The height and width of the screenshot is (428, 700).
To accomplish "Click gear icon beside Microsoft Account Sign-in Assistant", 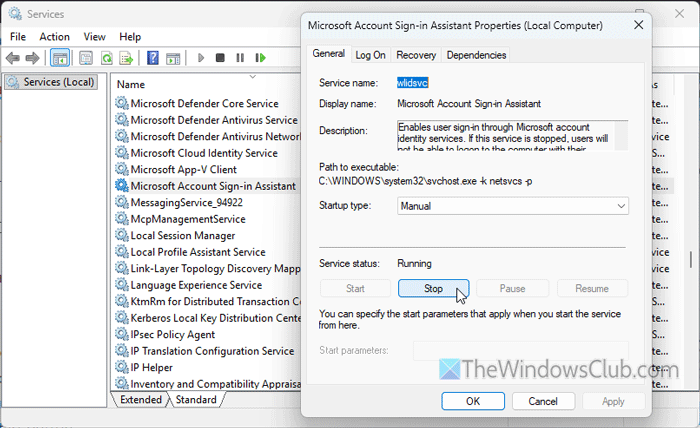I will click(122, 186).
